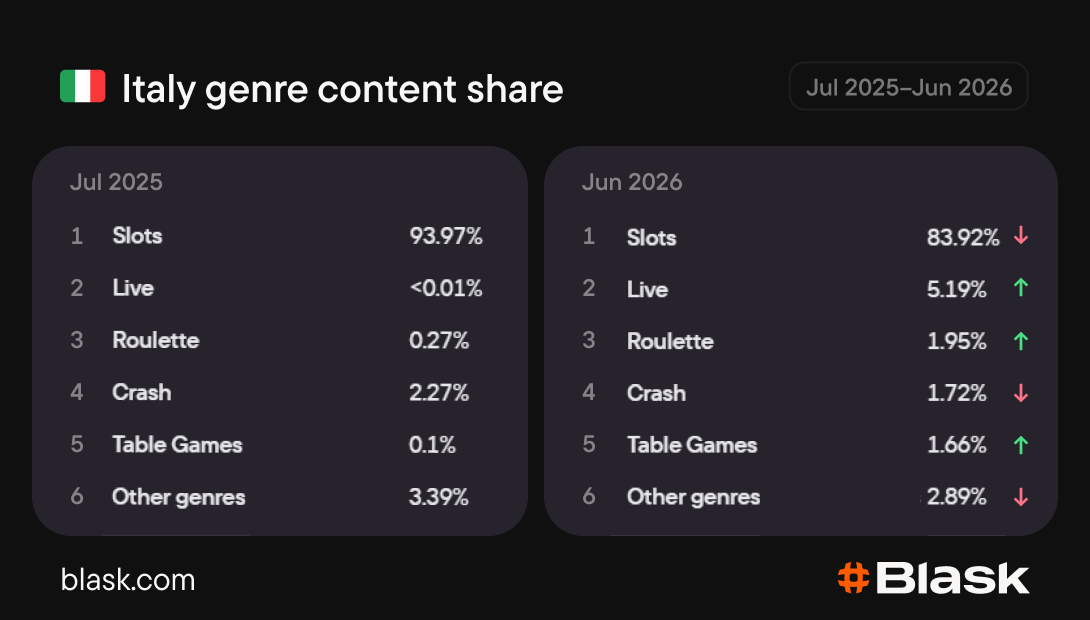Click the Blask brand wordmark

pos(952,578)
